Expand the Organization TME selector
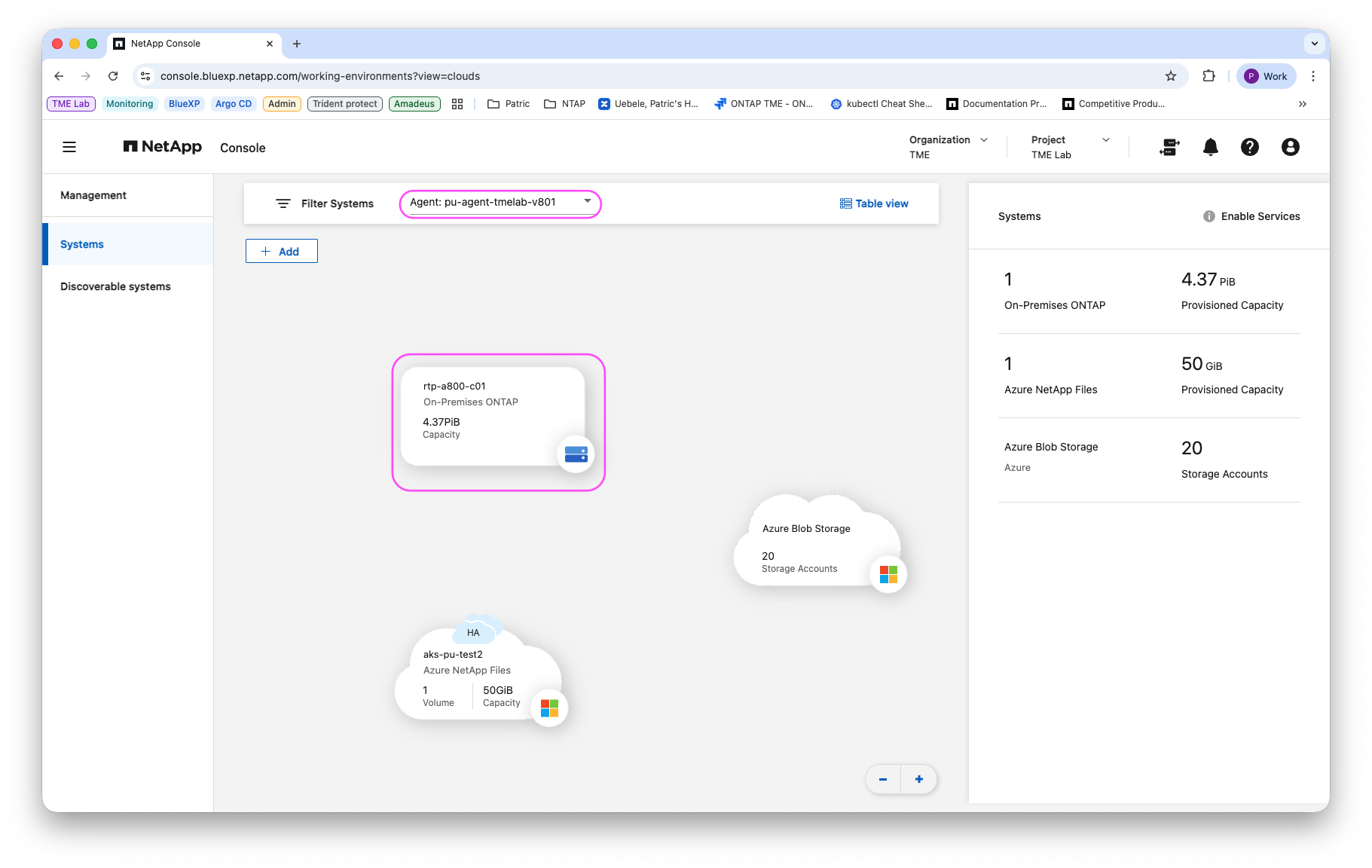The height and width of the screenshot is (868, 1372). pyautogui.click(x=949, y=147)
